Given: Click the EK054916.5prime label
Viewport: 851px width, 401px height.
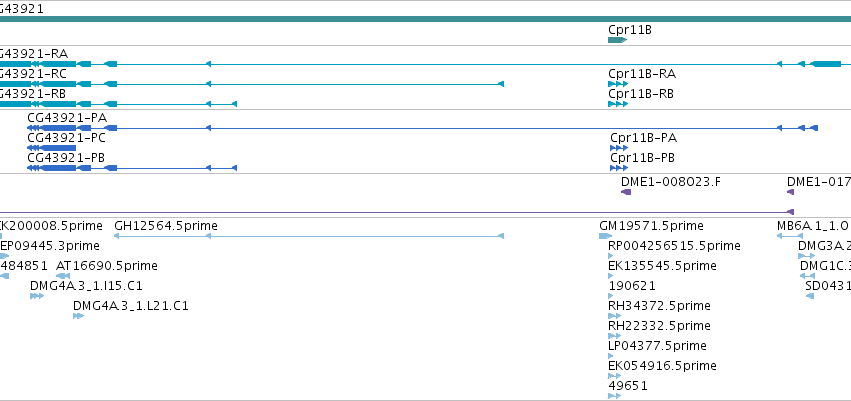Looking at the screenshot, I should 663,366.
